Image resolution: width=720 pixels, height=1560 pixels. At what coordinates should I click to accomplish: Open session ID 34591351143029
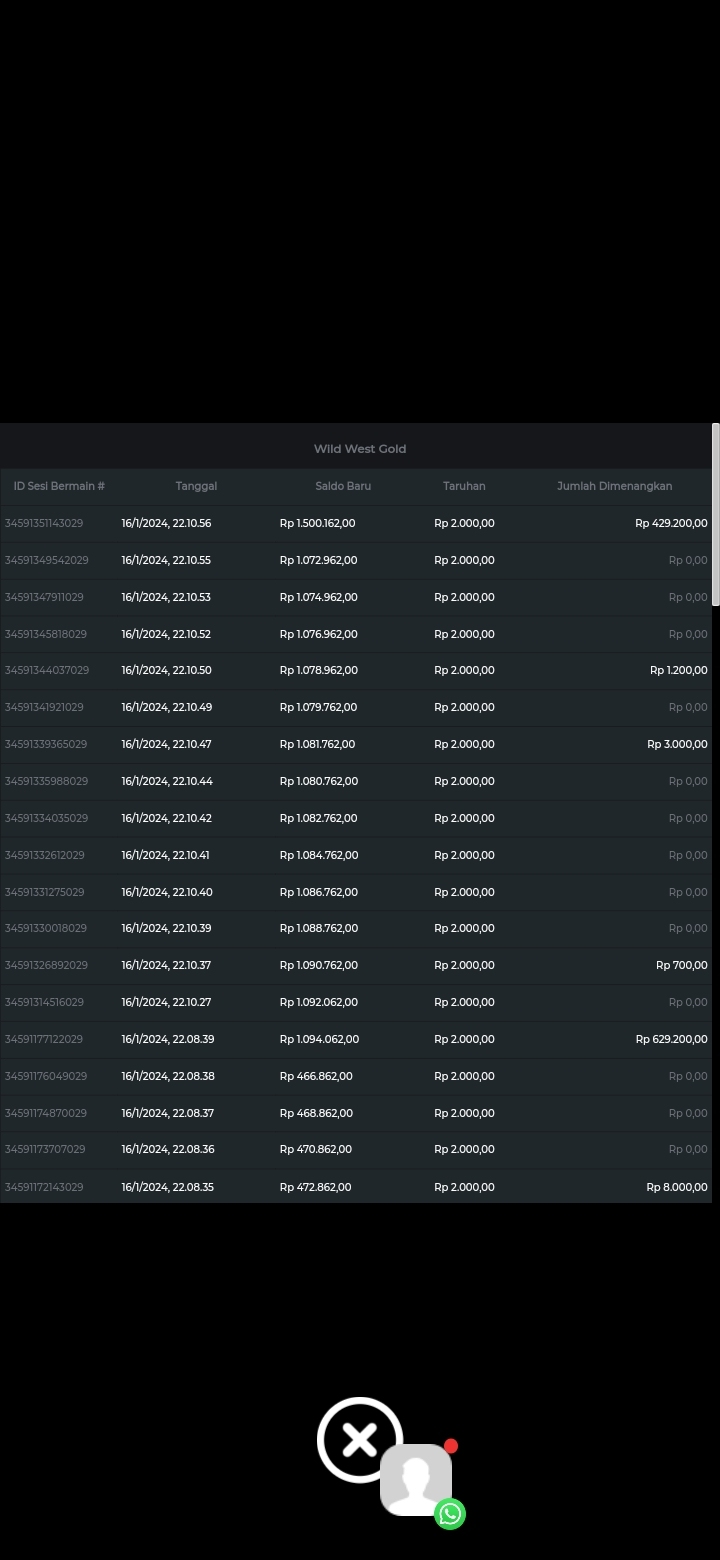coord(44,523)
